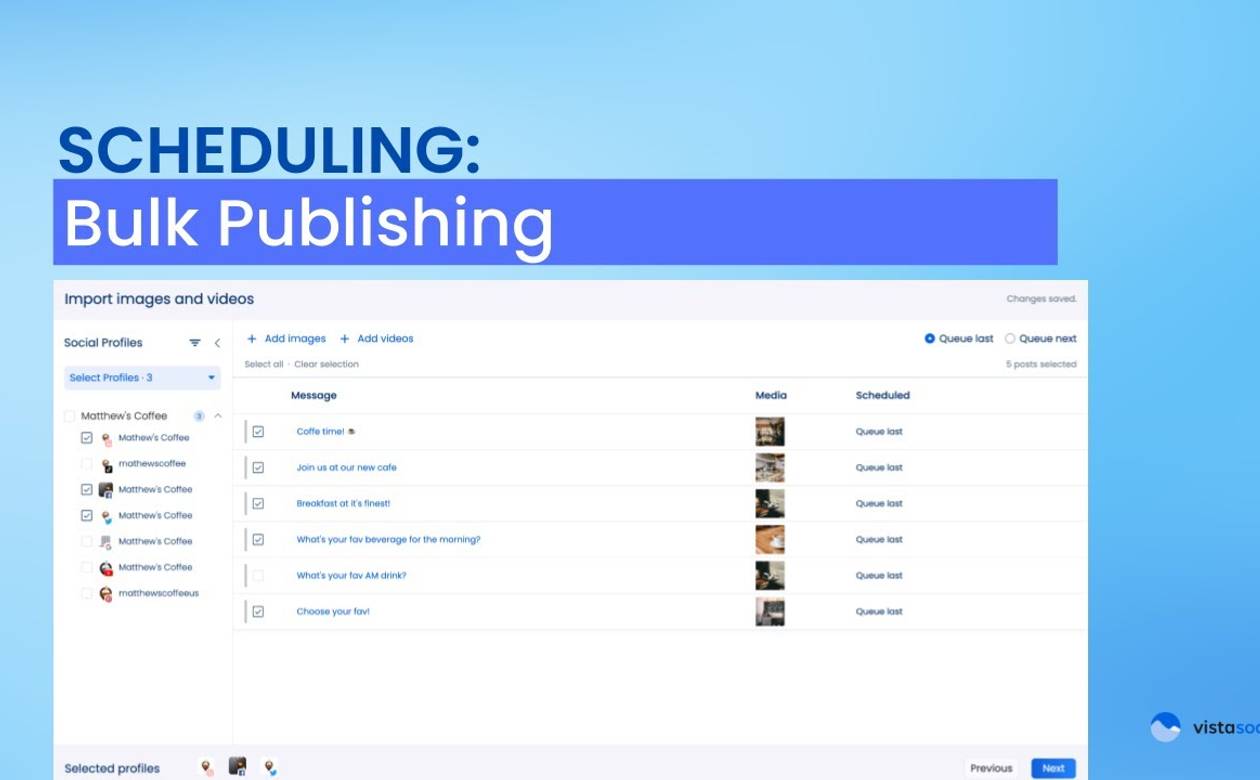Click Facebook avatar in Selected profiles bar

point(237,766)
